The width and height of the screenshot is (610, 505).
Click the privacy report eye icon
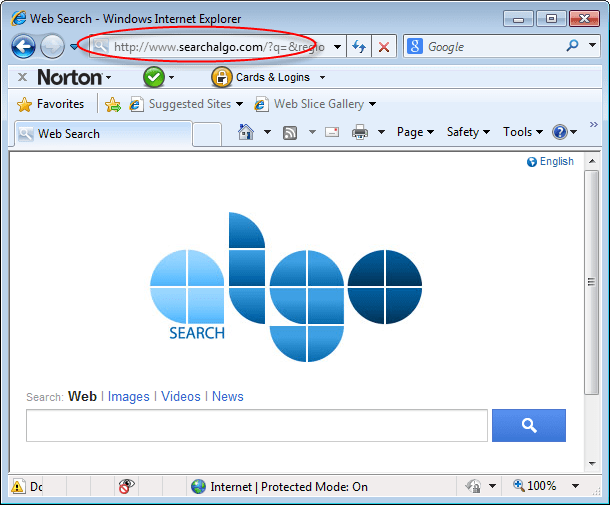click(x=126, y=486)
